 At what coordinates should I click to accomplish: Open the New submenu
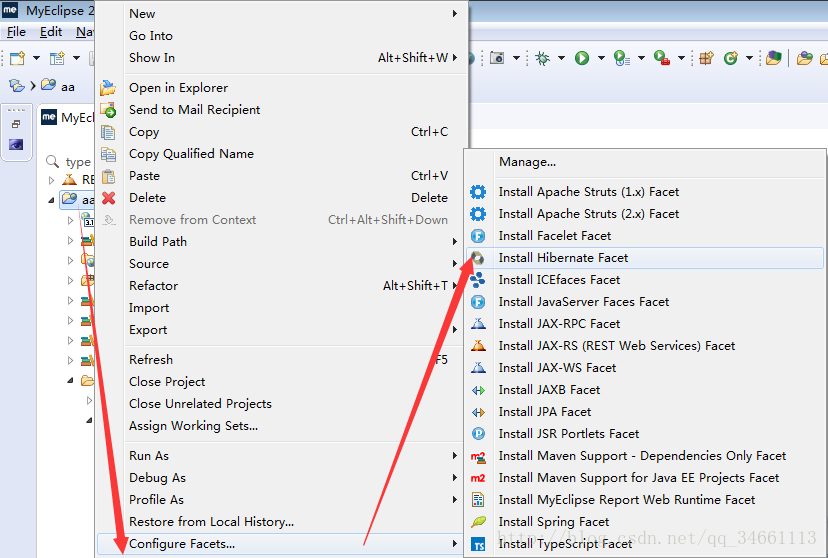click(x=280, y=14)
